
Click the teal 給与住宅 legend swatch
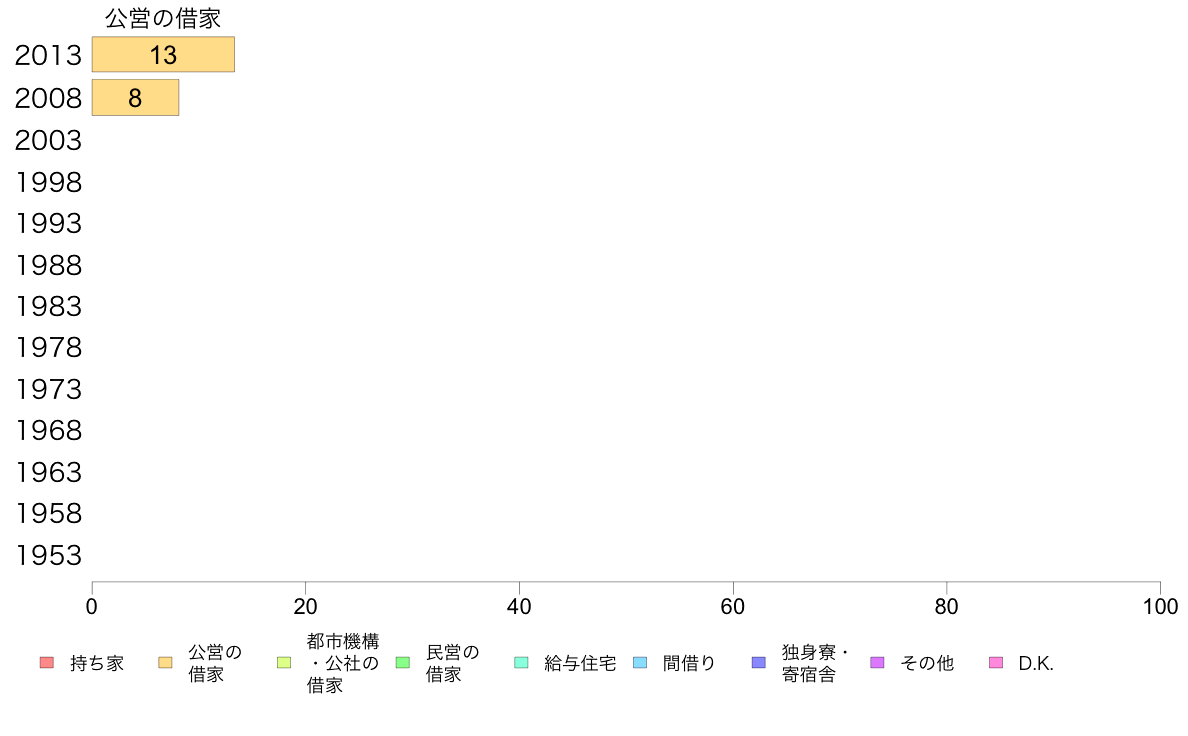(521, 663)
